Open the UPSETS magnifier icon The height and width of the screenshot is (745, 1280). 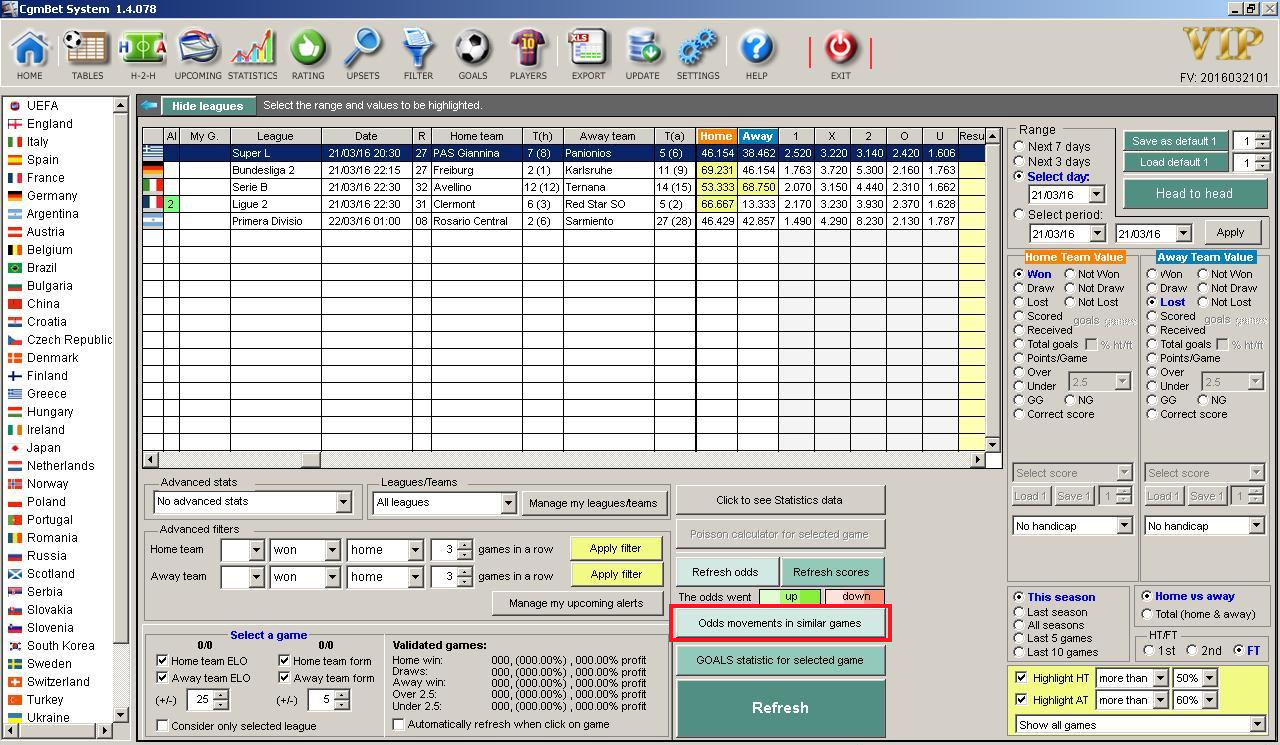[363, 48]
